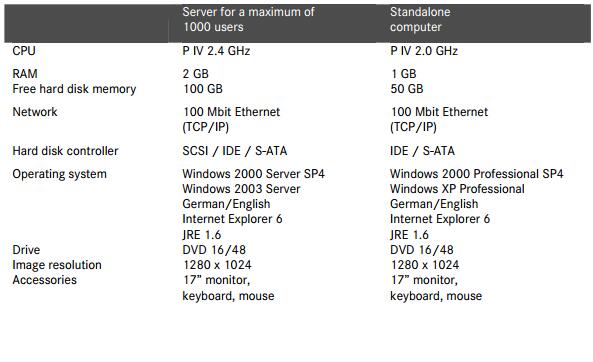Click the Drive row label

tap(26, 250)
